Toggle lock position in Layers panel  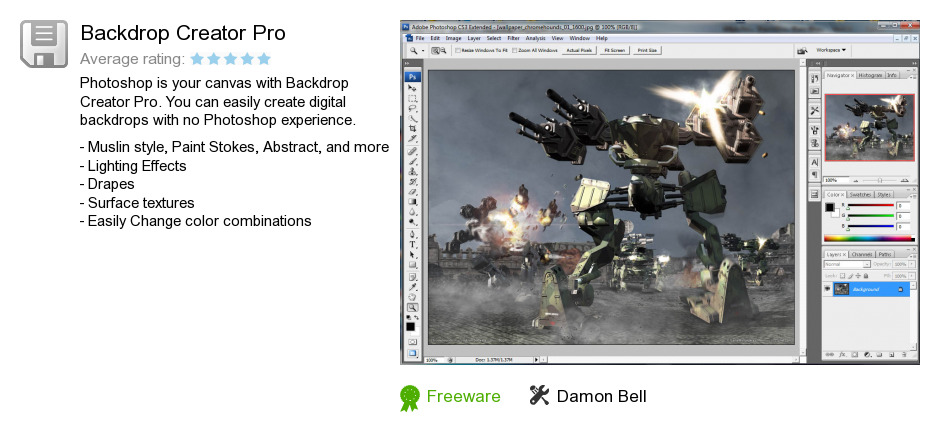click(858, 276)
